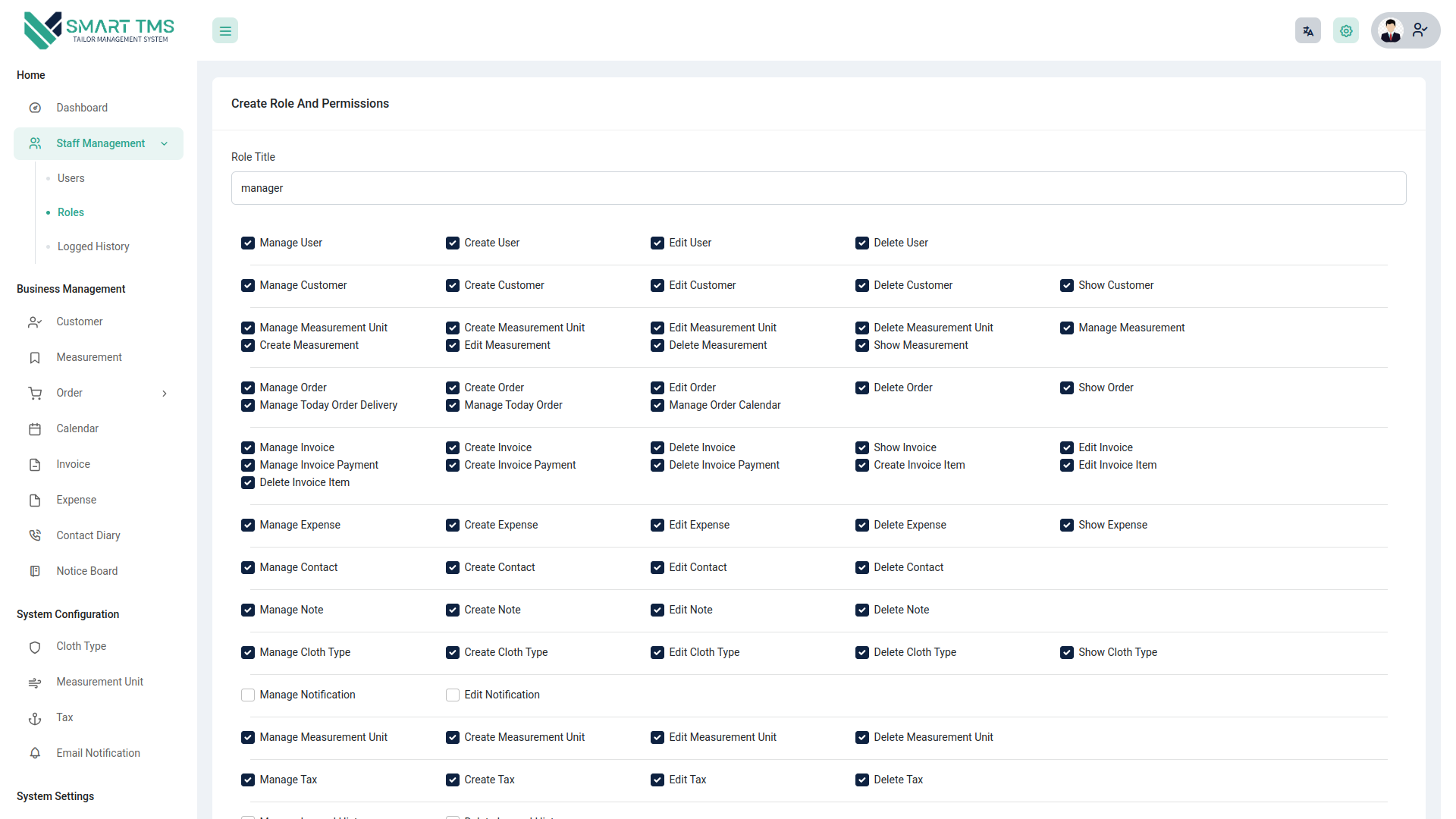
Task: Select the Tax icon under System Configuration
Action: click(35, 717)
